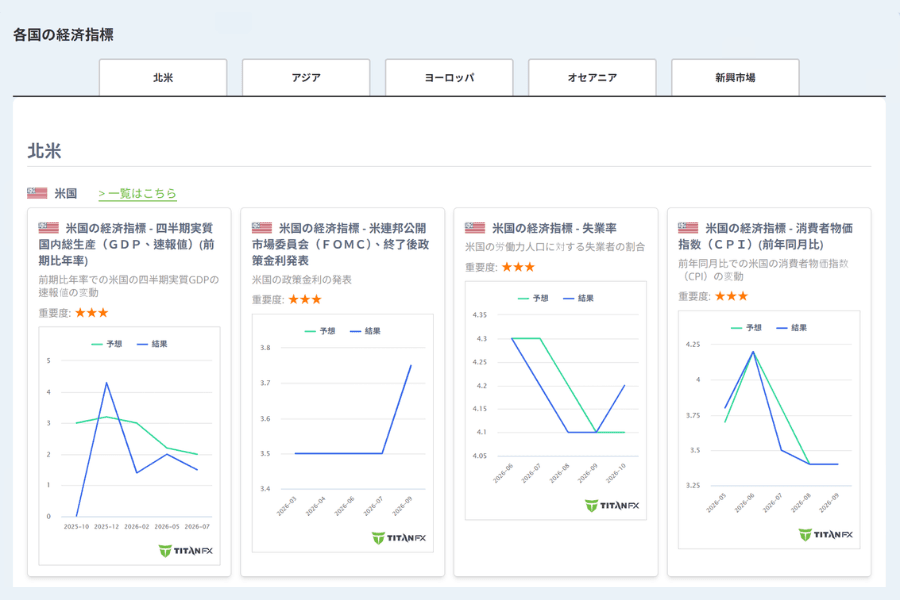Click the 2025-12 axis label in GDP chart
The image size is (900, 600).
pyautogui.click(x=106, y=527)
